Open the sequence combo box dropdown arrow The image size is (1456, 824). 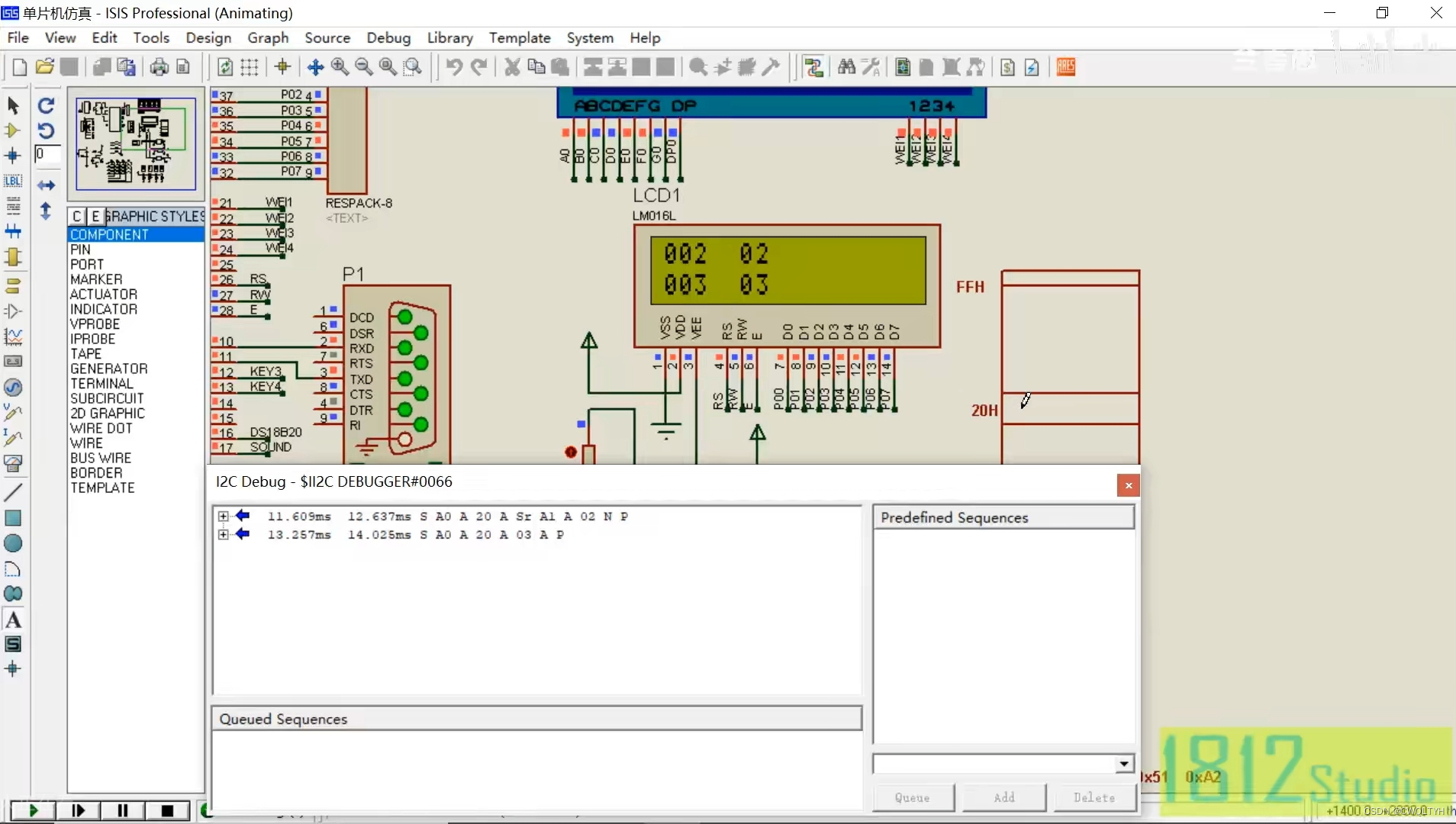(x=1124, y=764)
